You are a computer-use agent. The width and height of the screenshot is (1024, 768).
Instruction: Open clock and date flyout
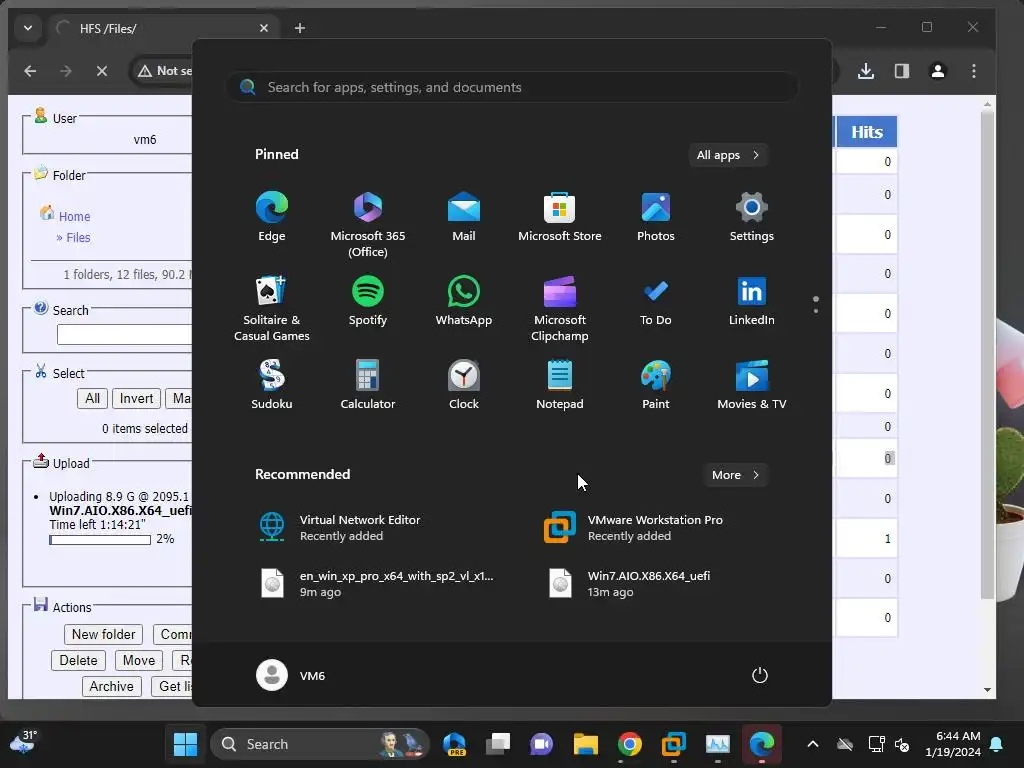(953, 744)
